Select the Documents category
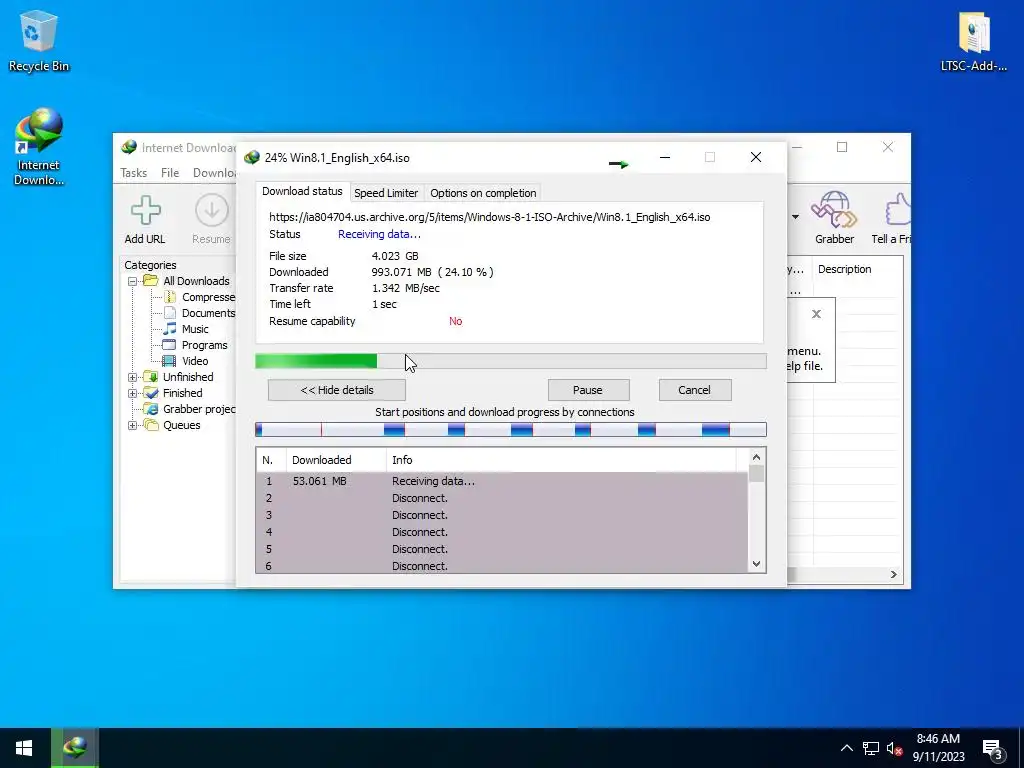 (x=208, y=313)
